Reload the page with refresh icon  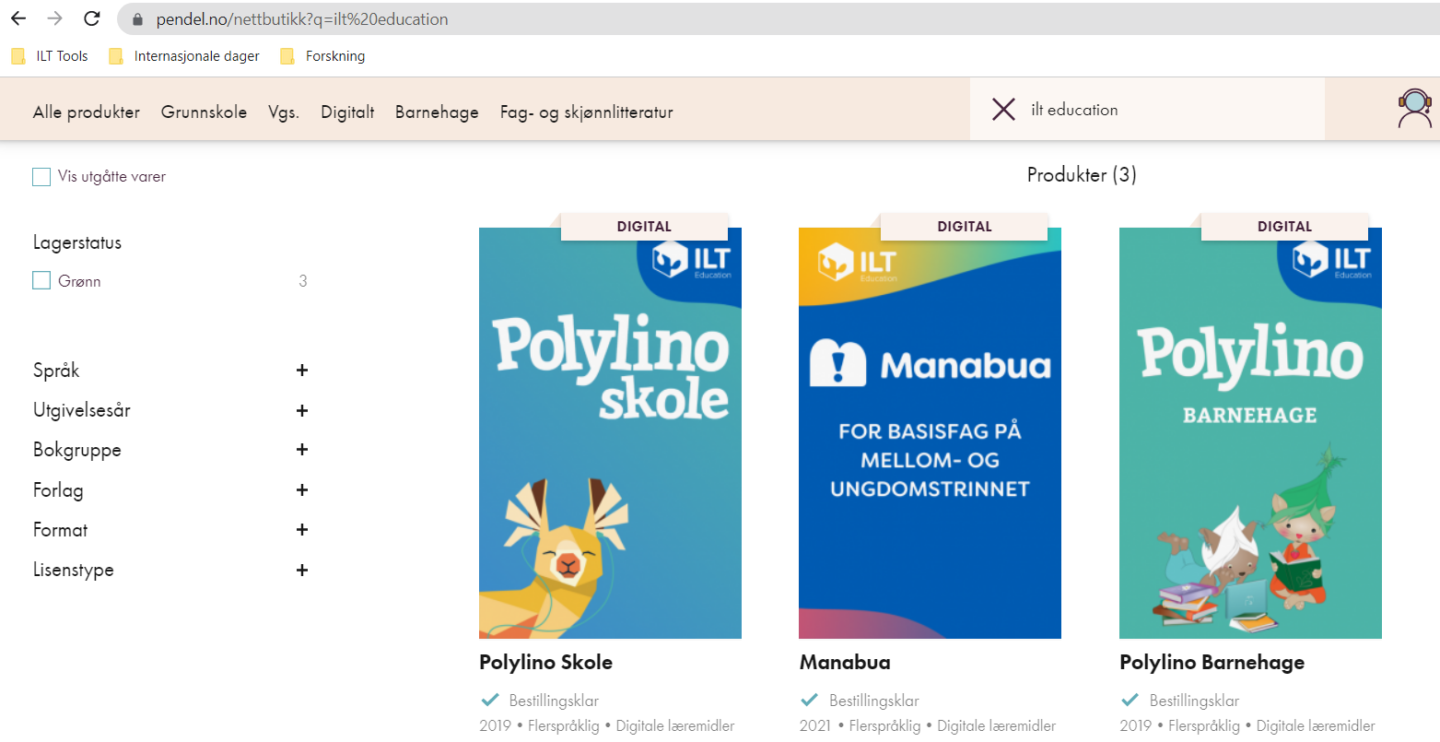click(x=92, y=19)
